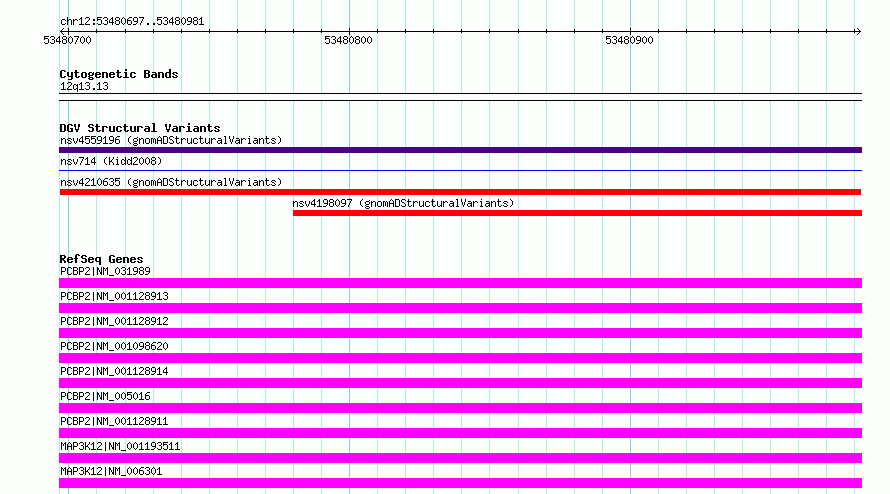The image size is (890, 494).
Task: Open the MAP3K12|NM_006301 transcript label
Action: [x=111, y=471]
